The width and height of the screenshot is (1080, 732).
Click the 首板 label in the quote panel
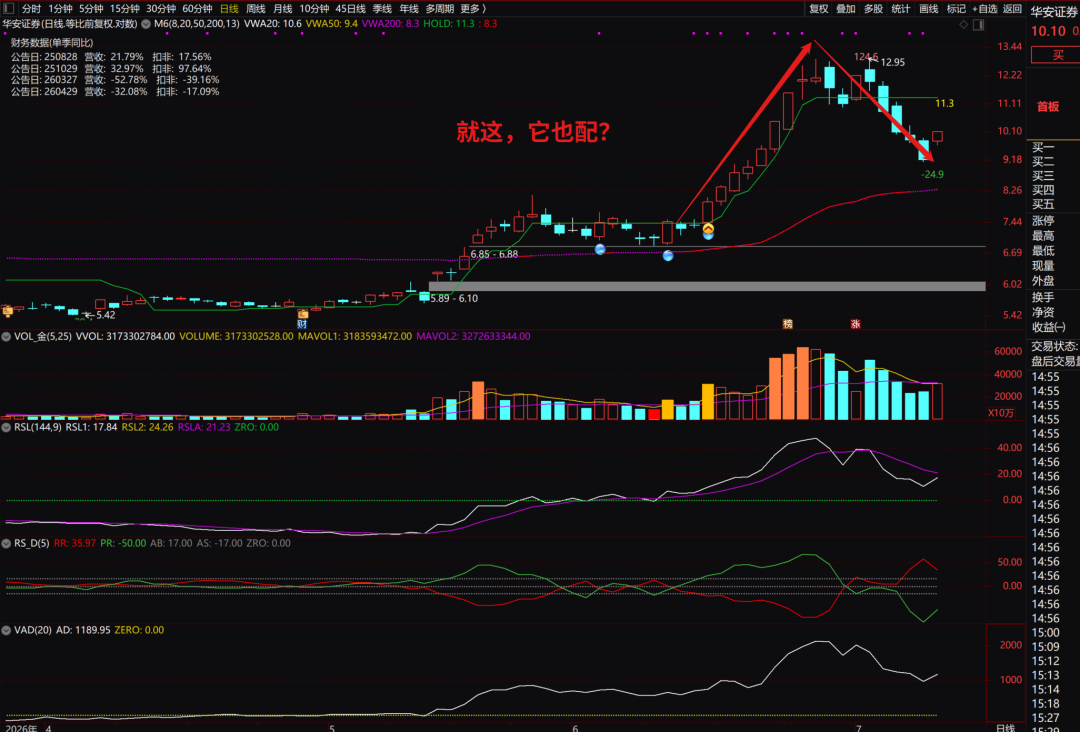click(1048, 107)
